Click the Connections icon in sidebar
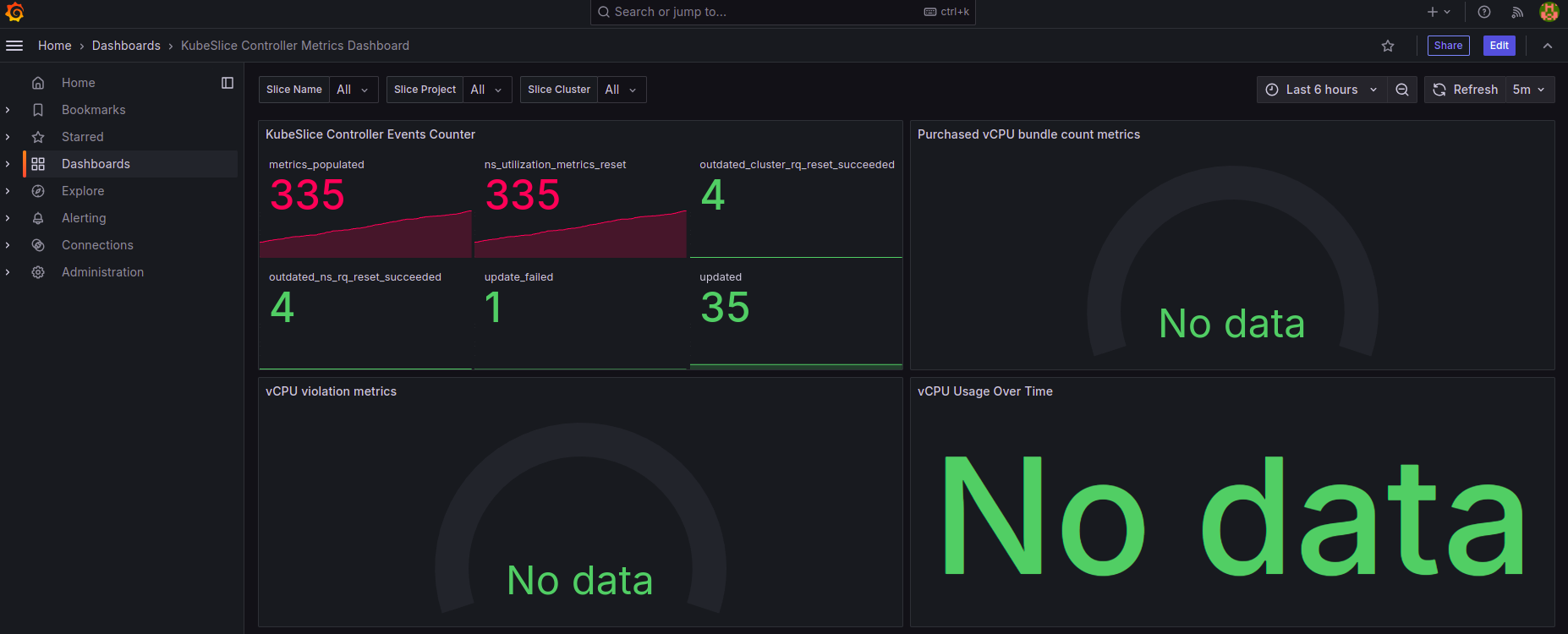This screenshot has height=634, width=1568. point(38,245)
